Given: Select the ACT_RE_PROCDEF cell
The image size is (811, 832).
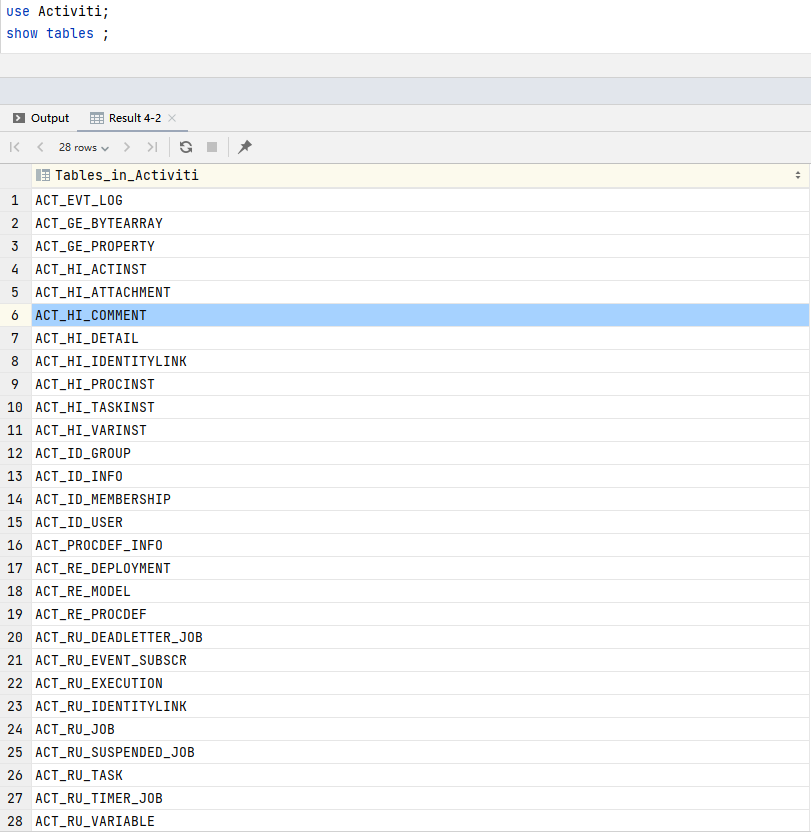Looking at the screenshot, I should [420, 614].
